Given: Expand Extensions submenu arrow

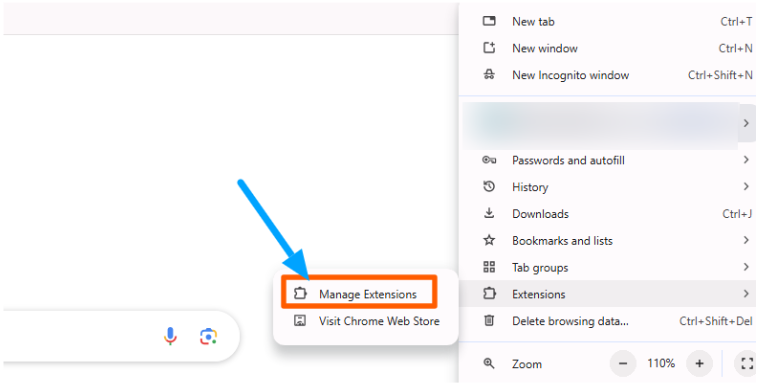Looking at the screenshot, I should pyautogui.click(x=746, y=293).
